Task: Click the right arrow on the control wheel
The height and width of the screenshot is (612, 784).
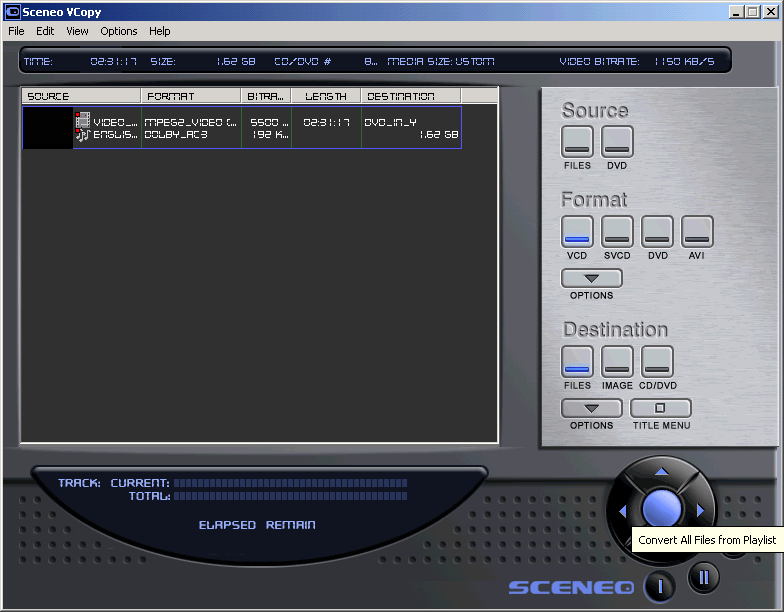Action: click(700, 511)
